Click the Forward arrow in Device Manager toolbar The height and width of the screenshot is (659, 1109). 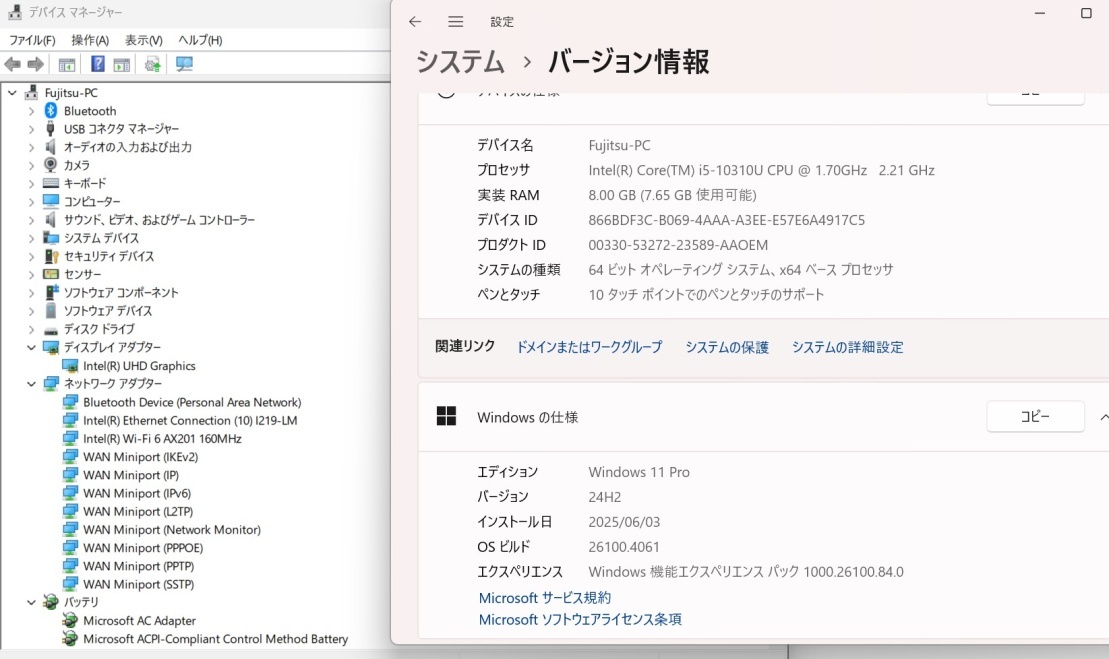[35, 64]
